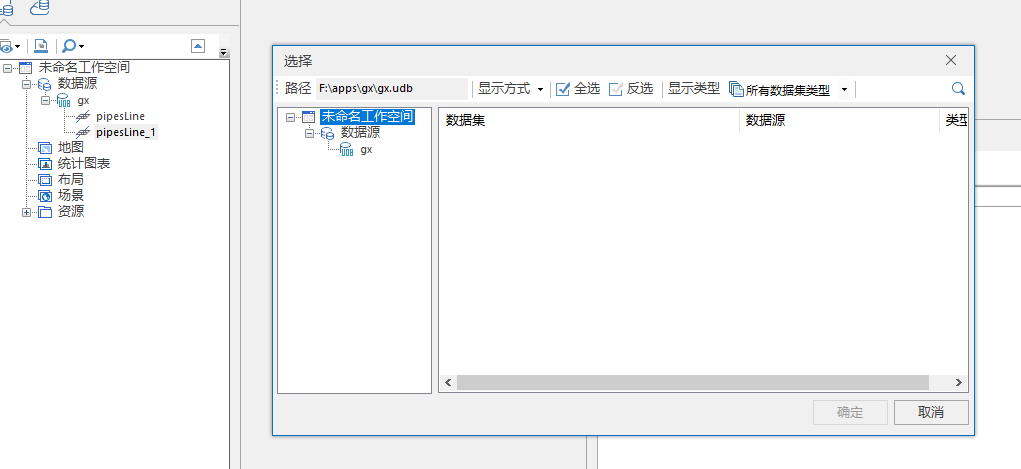Click the 路径 path field showing gx.udb
This screenshot has height=469, width=1021.
coord(391,89)
